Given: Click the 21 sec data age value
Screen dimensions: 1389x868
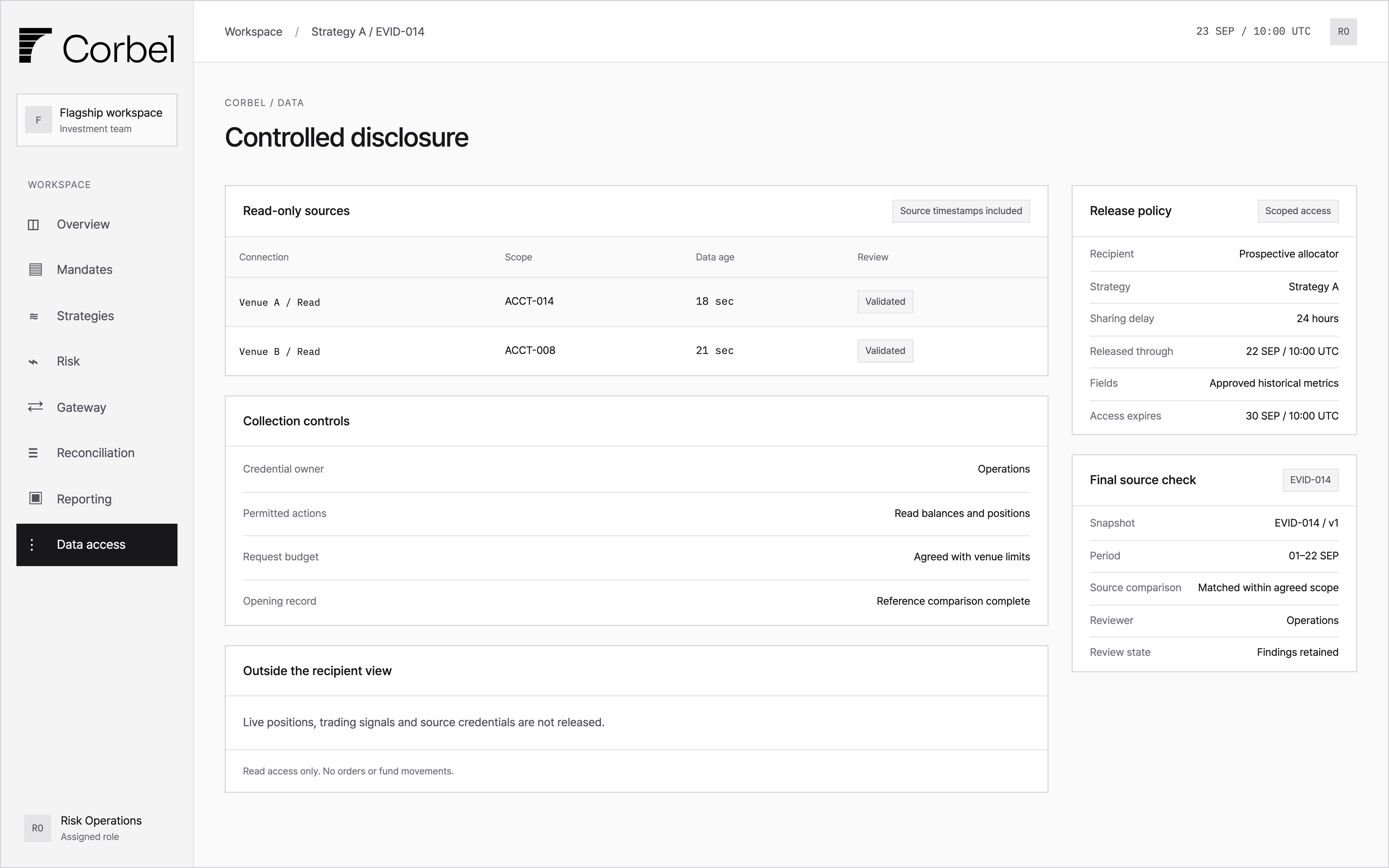Looking at the screenshot, I should point(714,351).
